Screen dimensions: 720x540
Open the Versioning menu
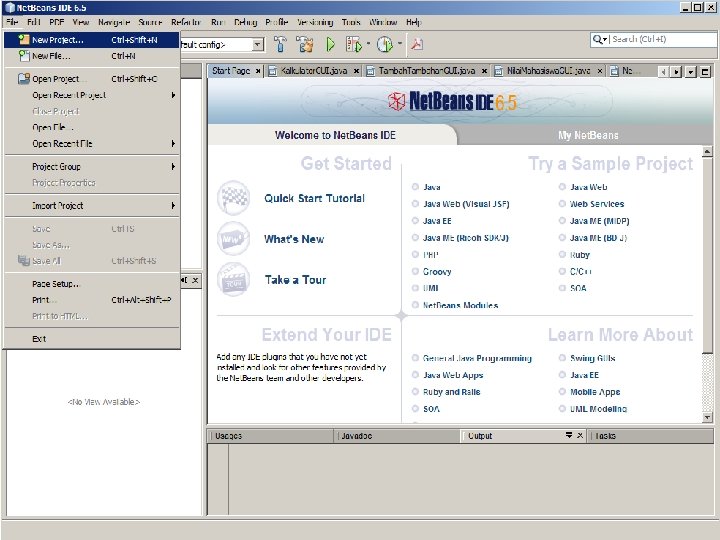(315, 22)
